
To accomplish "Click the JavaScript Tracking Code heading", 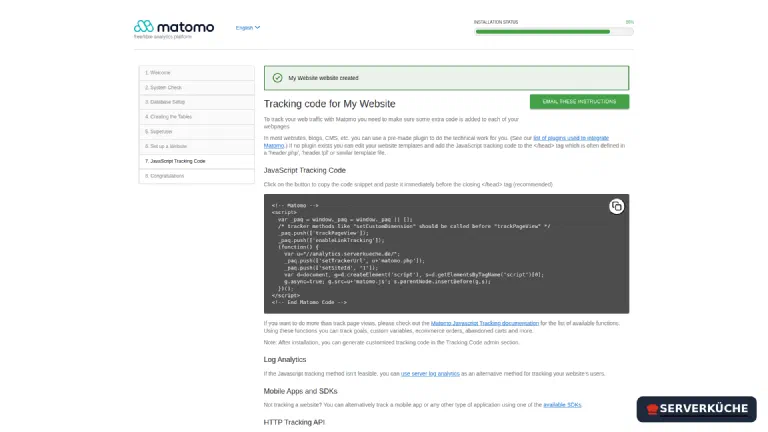I will point(305,170).
